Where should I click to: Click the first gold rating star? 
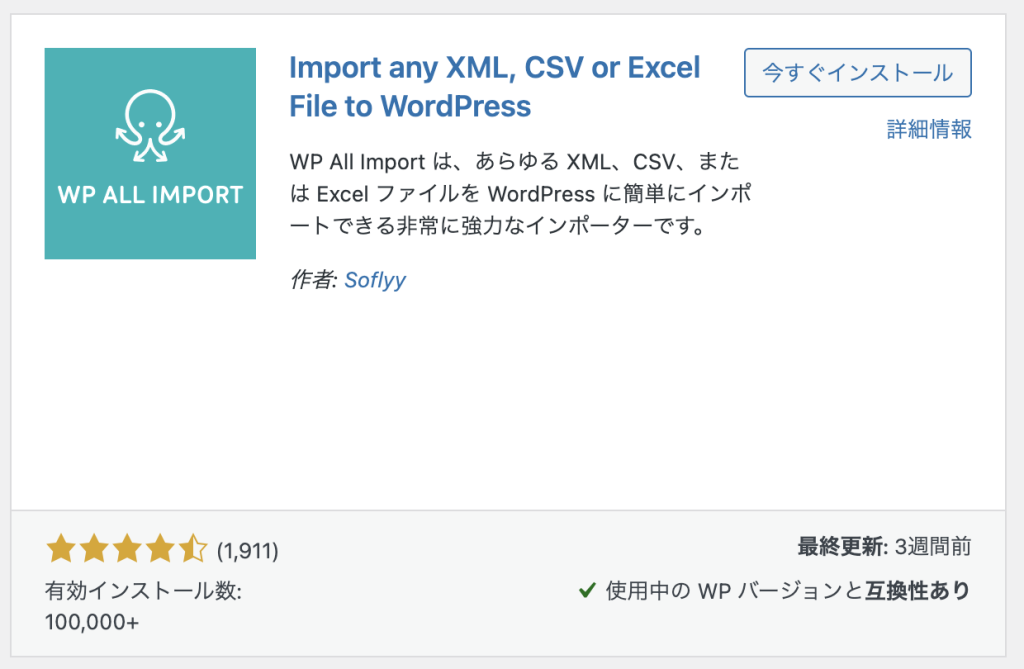tap(62, 548)
